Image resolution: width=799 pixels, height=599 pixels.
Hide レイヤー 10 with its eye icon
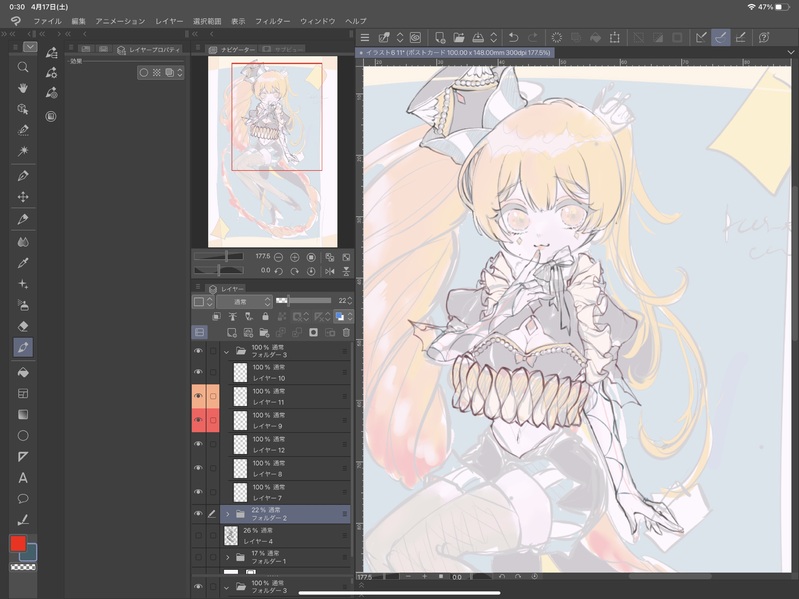click(x=198, y=373)
